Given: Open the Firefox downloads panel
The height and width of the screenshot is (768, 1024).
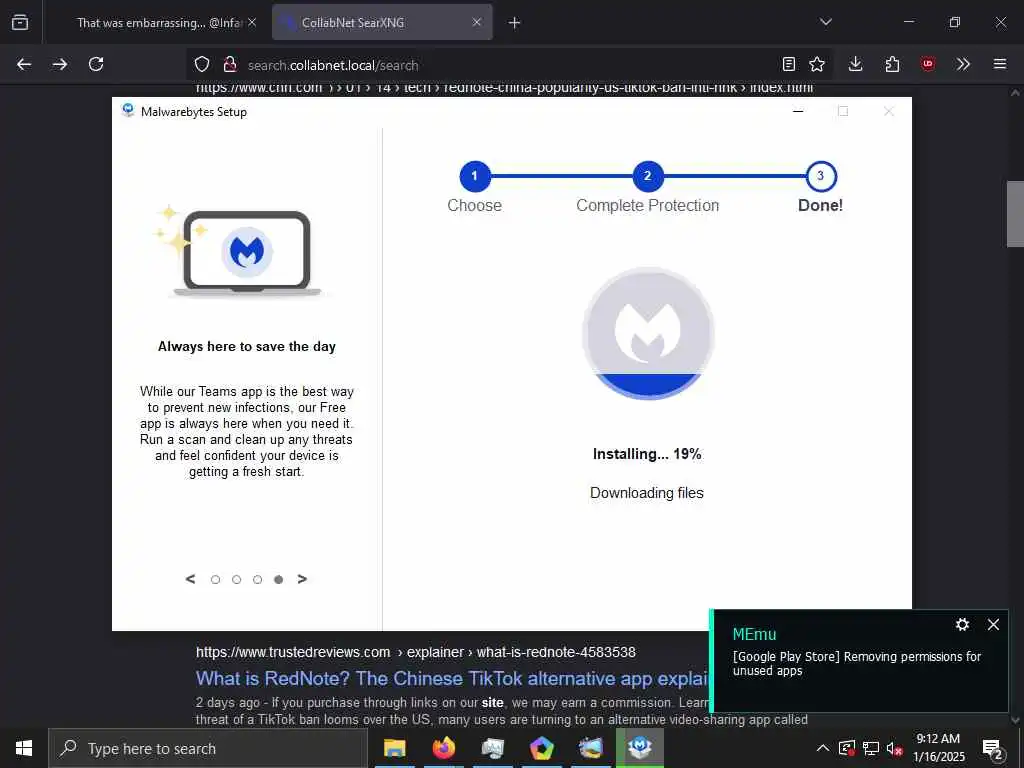Looking at the screenshot, I should coord(856,64).
